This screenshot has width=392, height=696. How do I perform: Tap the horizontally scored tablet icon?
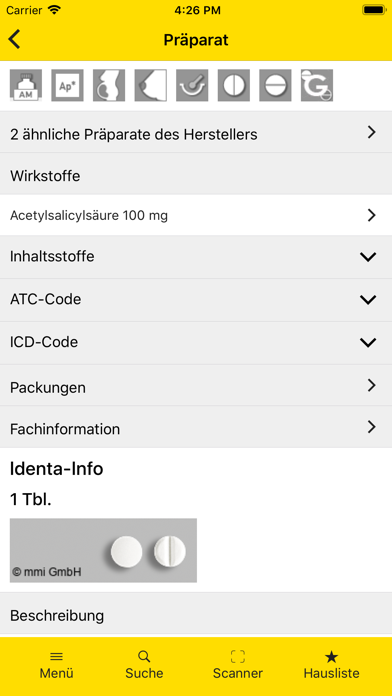[x=276, y=85]
